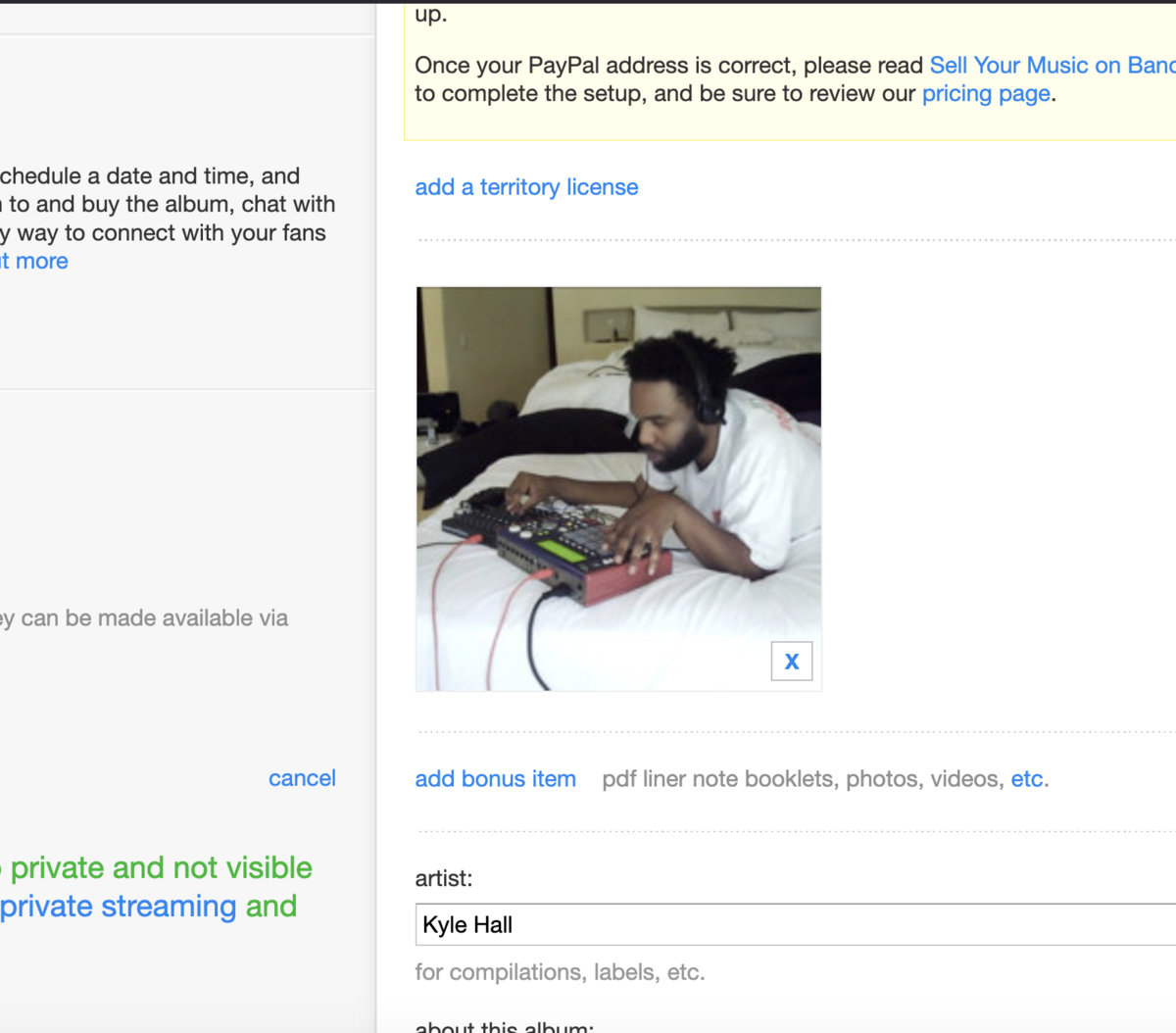The image size is (1176, 1033).
Task: Click 'cancel' in the left panel
Action: [x=302, y=778]
